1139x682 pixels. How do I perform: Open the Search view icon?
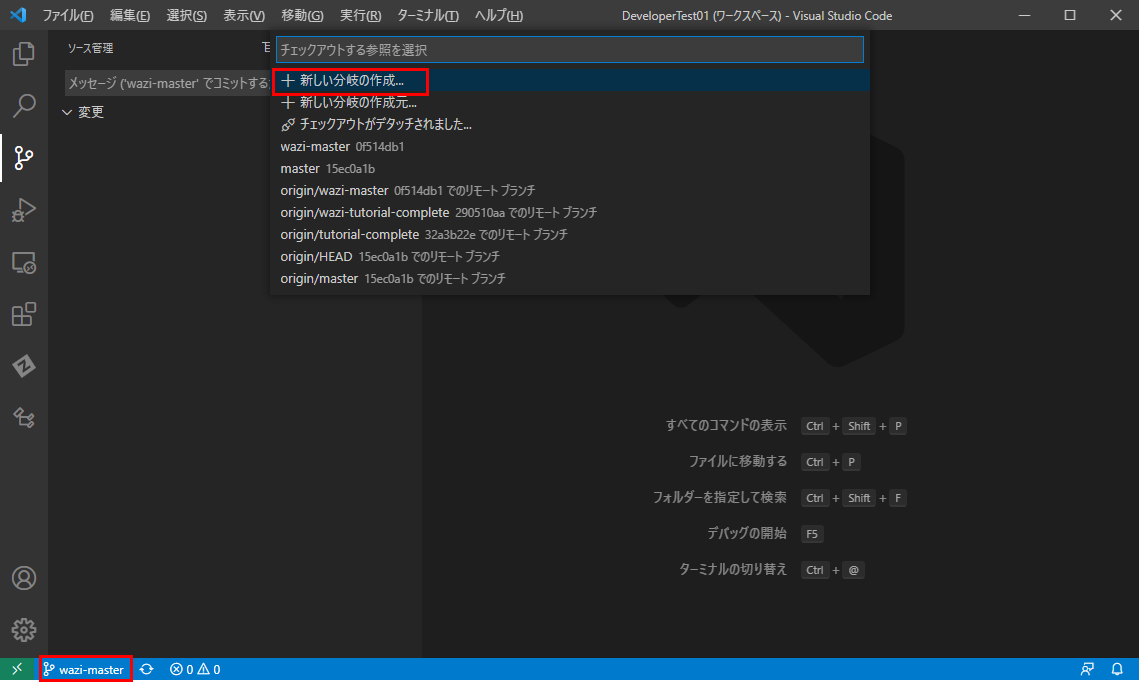click(24, 106)
